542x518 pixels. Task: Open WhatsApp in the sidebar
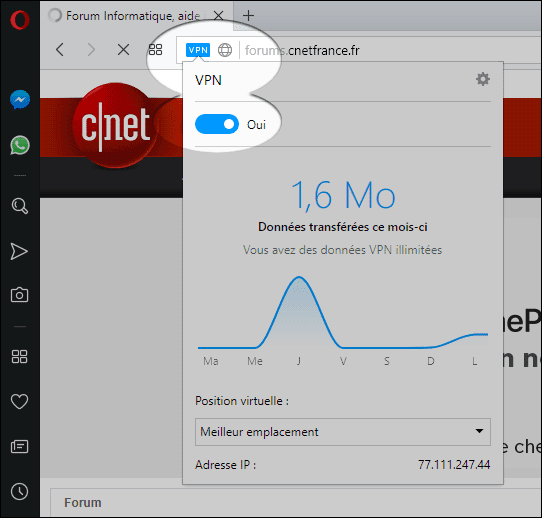pyautogui.click(x=20, y=145)
